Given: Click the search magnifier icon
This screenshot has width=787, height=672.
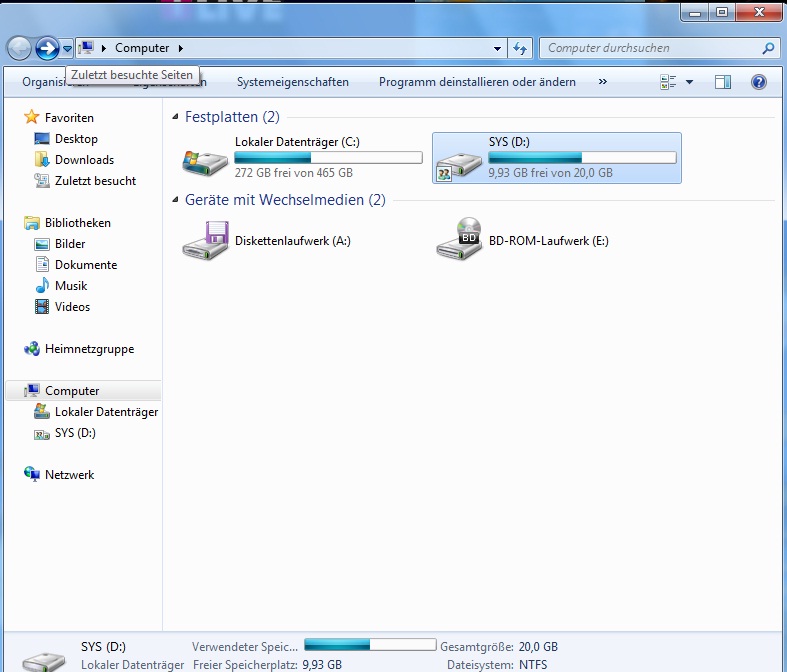Looking at the screenshot, I should coord(768,48).
